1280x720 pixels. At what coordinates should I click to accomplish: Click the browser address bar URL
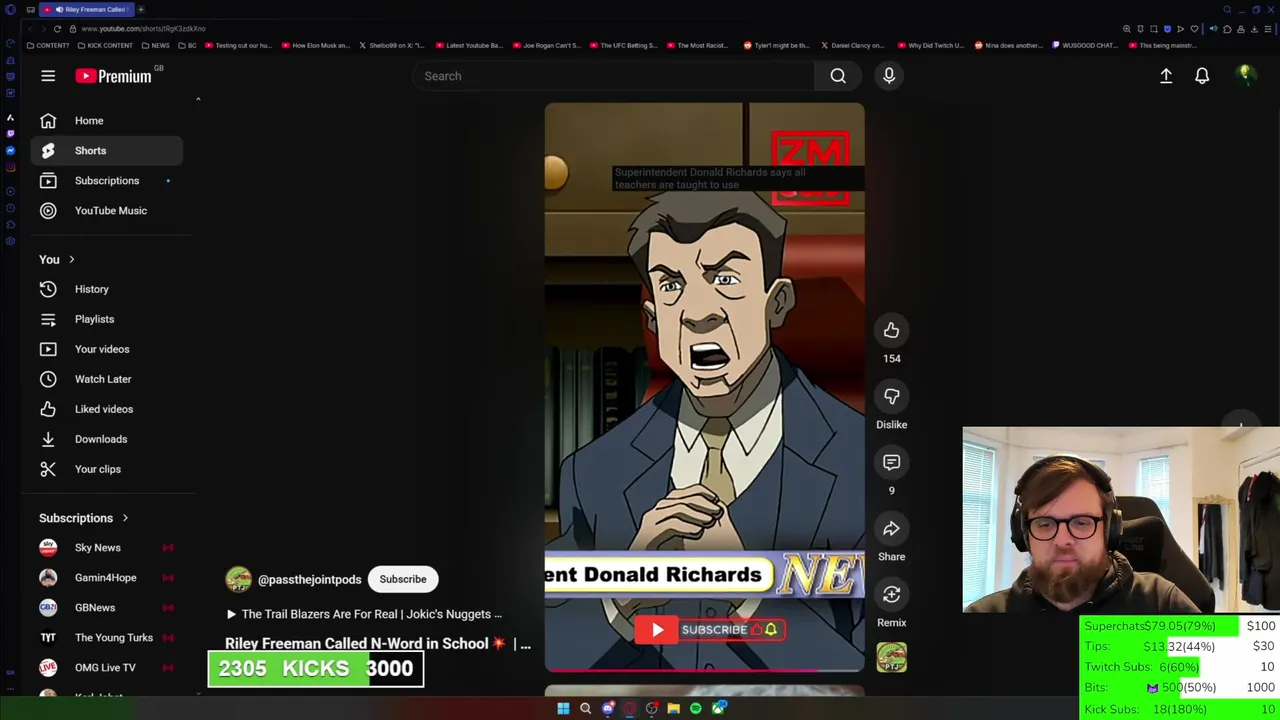(x=143, y=29)
